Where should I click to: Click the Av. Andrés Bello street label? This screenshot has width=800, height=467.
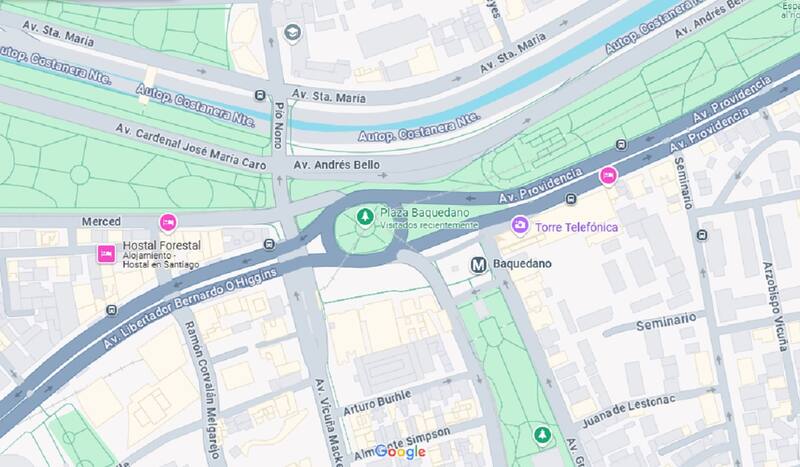[x=337, y=165]
